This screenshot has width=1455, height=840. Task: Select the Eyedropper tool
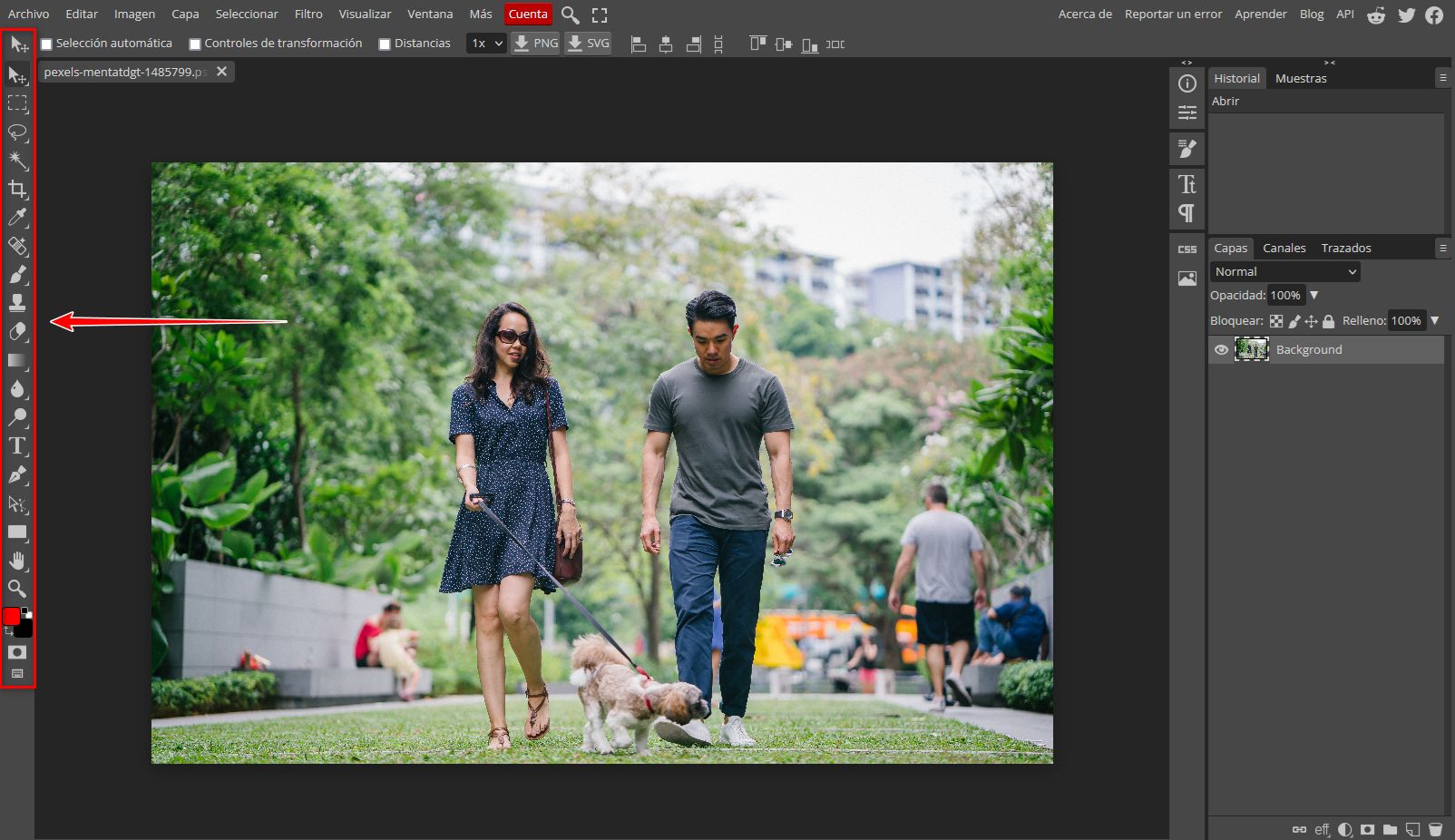[x=17, y=218]
